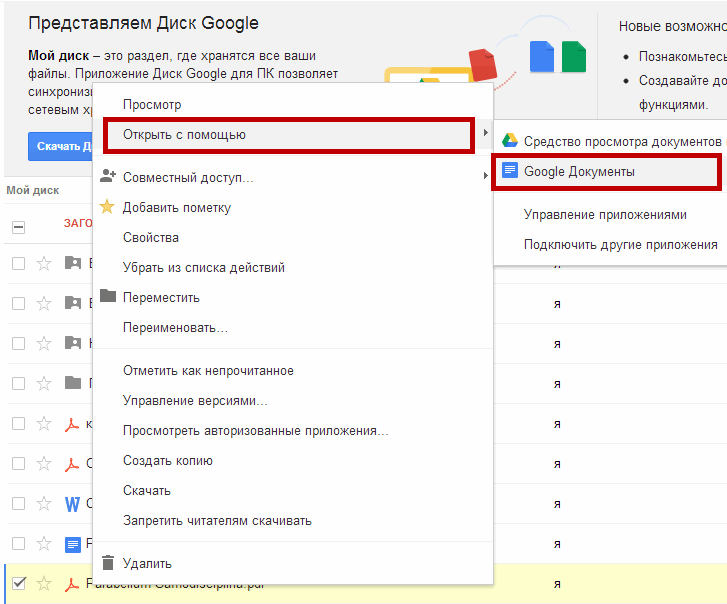The height and width of the screenshot is (604, 727).
Task: Choose Переместить in the context menu
Action: (x=293, y=297)
